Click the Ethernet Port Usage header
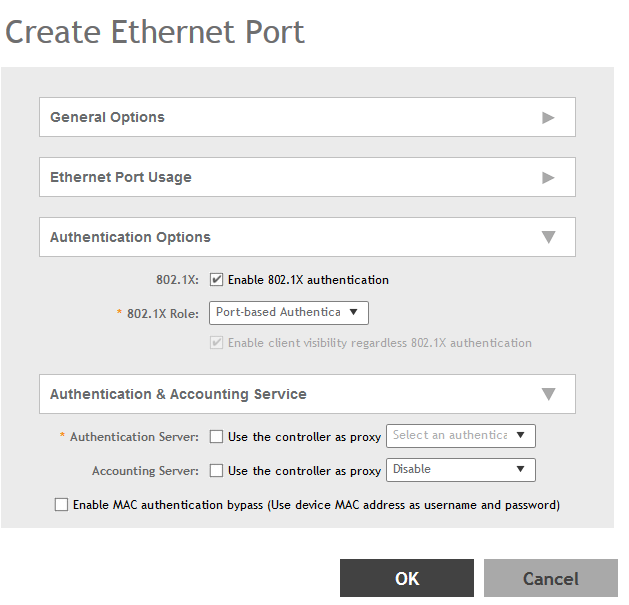 tap(121, 177)
